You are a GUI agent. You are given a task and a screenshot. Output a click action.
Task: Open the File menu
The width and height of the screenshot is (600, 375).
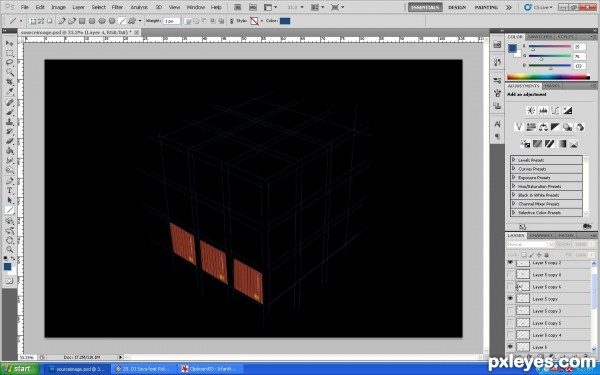tap(24, 7)
